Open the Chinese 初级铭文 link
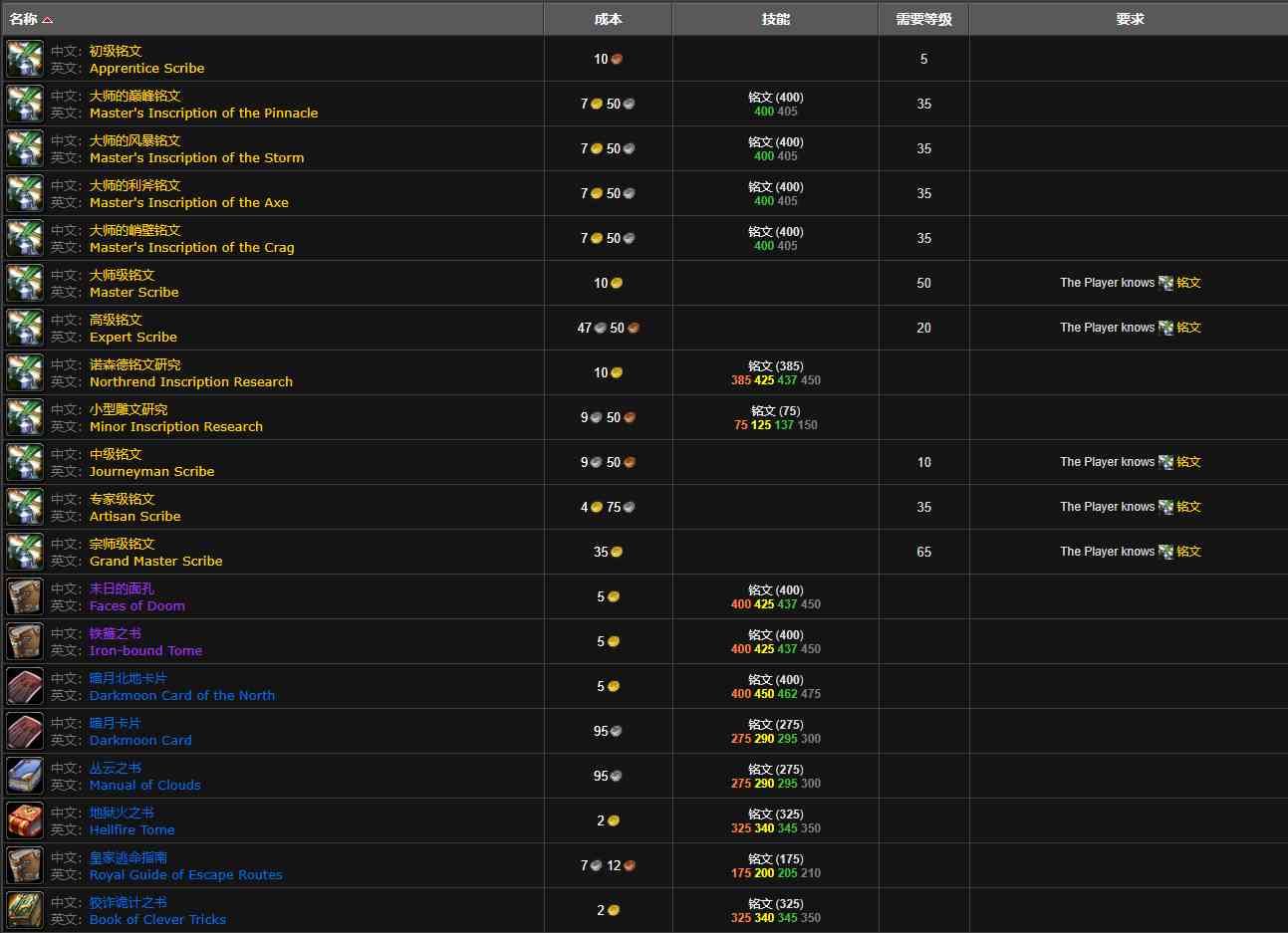This screenshot has height=933, width=1288. pos(116,51)
